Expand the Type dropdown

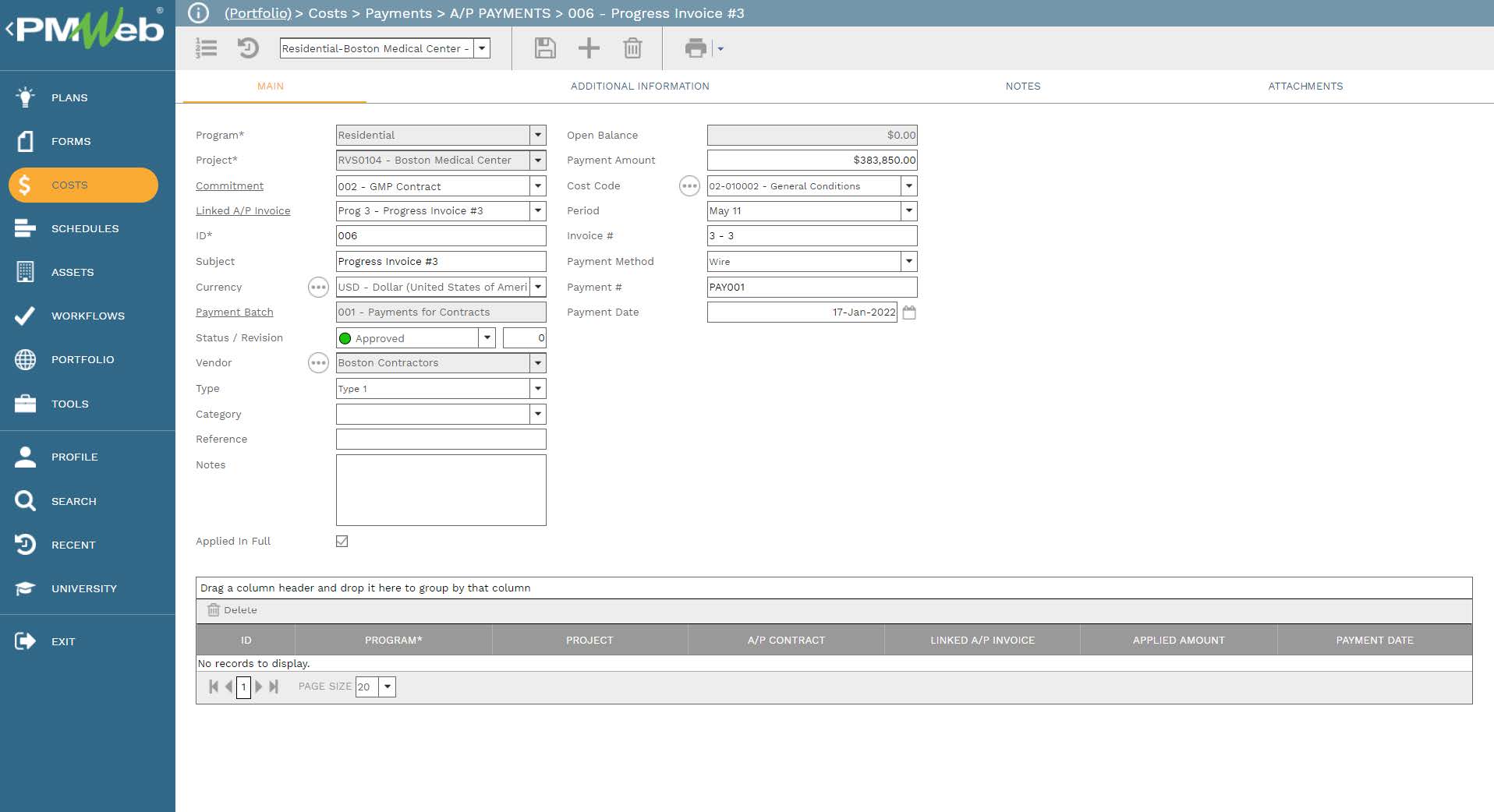(x=538, y=388)
